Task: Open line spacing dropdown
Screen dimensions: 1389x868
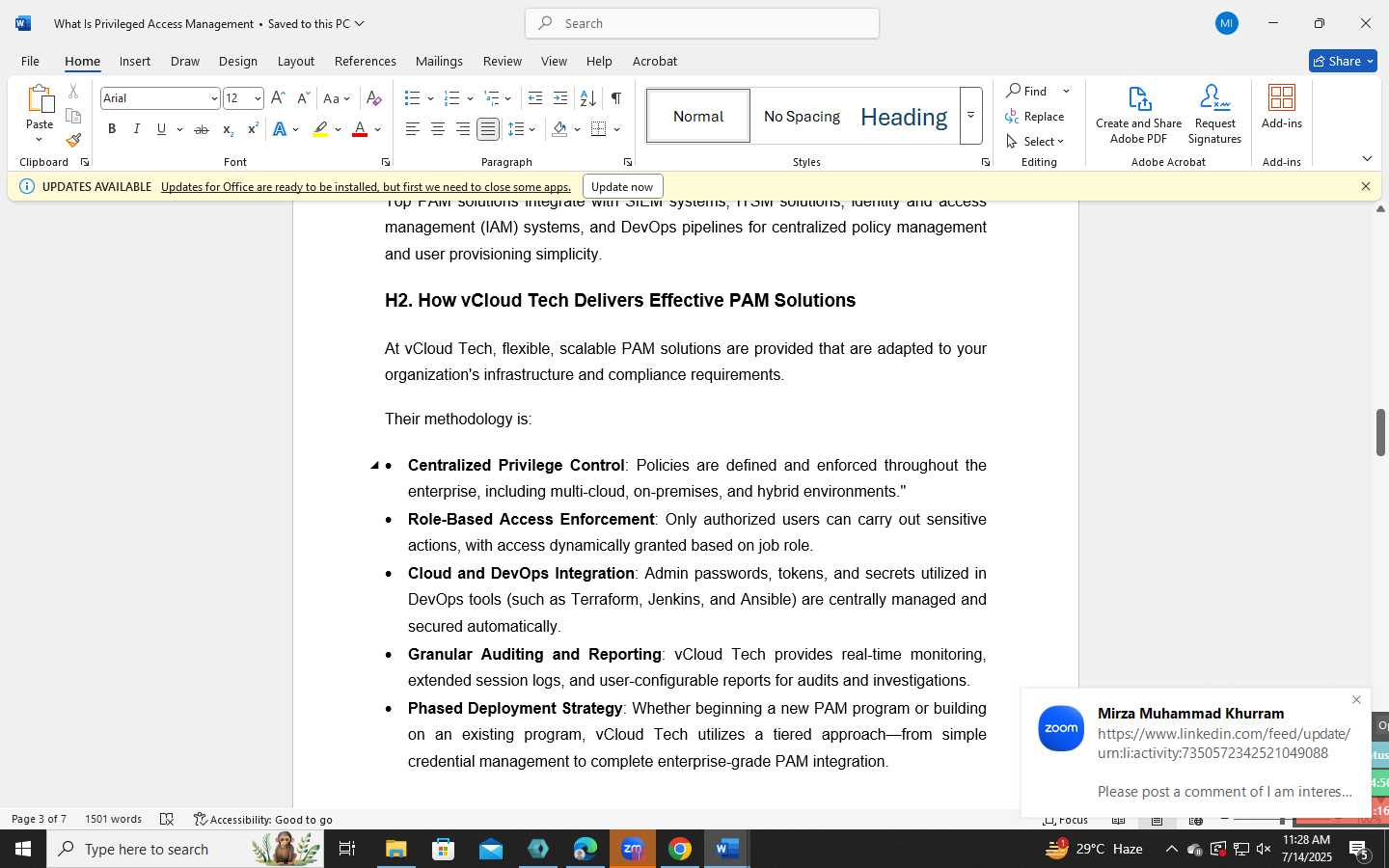Action: (x=522, y=129)
